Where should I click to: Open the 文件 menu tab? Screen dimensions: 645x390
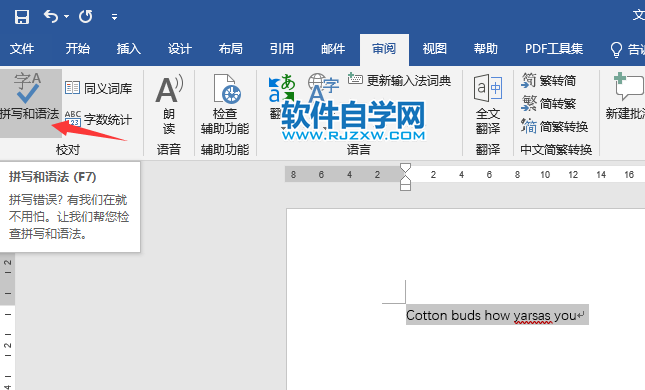[x=22, y=49]
